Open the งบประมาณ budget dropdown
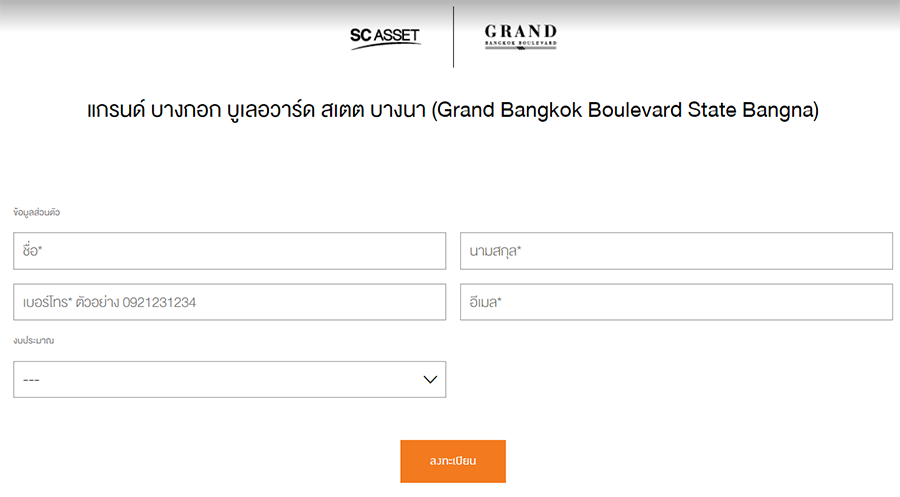The width and height of the screenshot is (900, 497). (x=229, y=380)
